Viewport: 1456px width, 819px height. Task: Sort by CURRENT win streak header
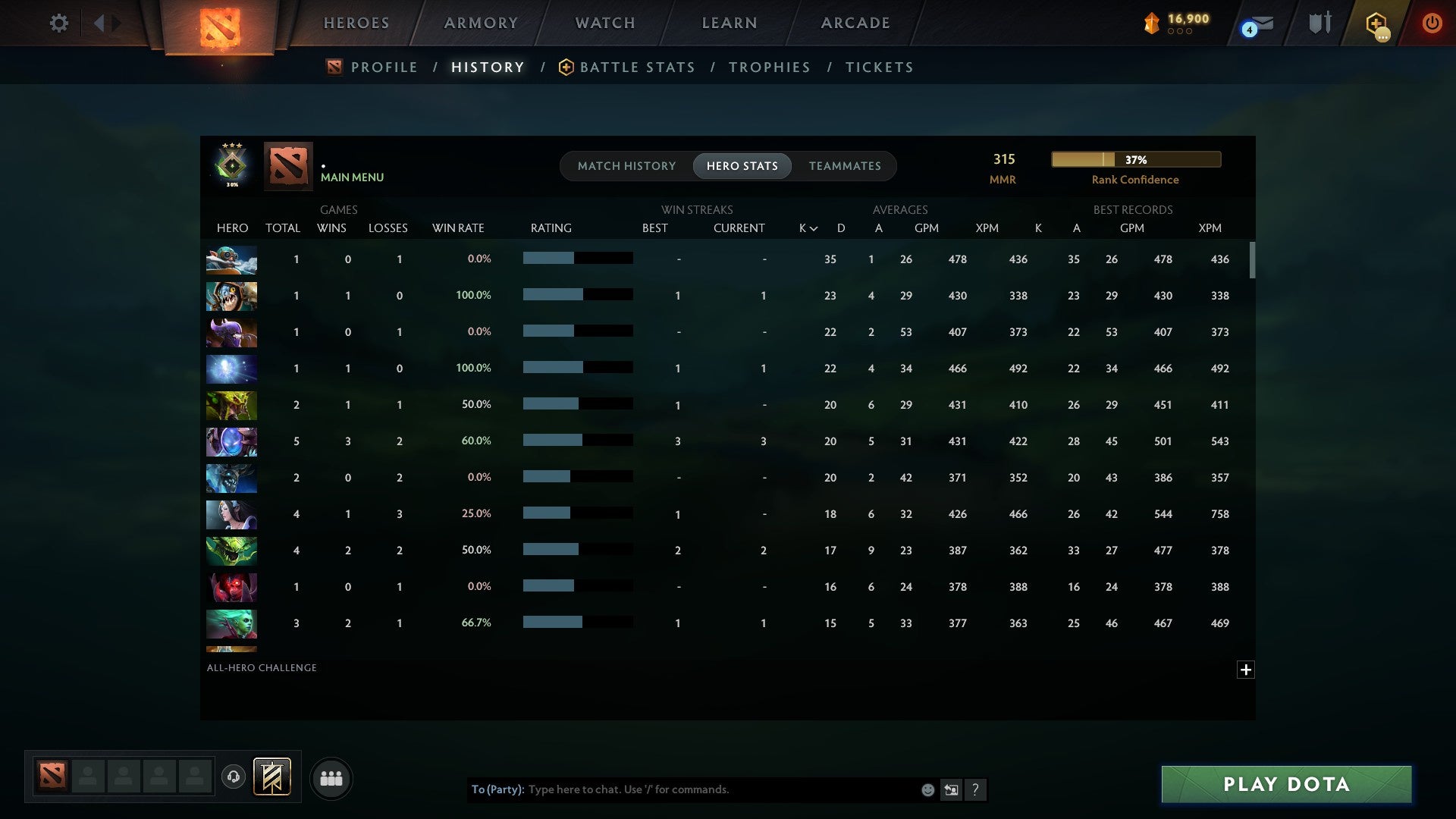[x=739, y=228]
